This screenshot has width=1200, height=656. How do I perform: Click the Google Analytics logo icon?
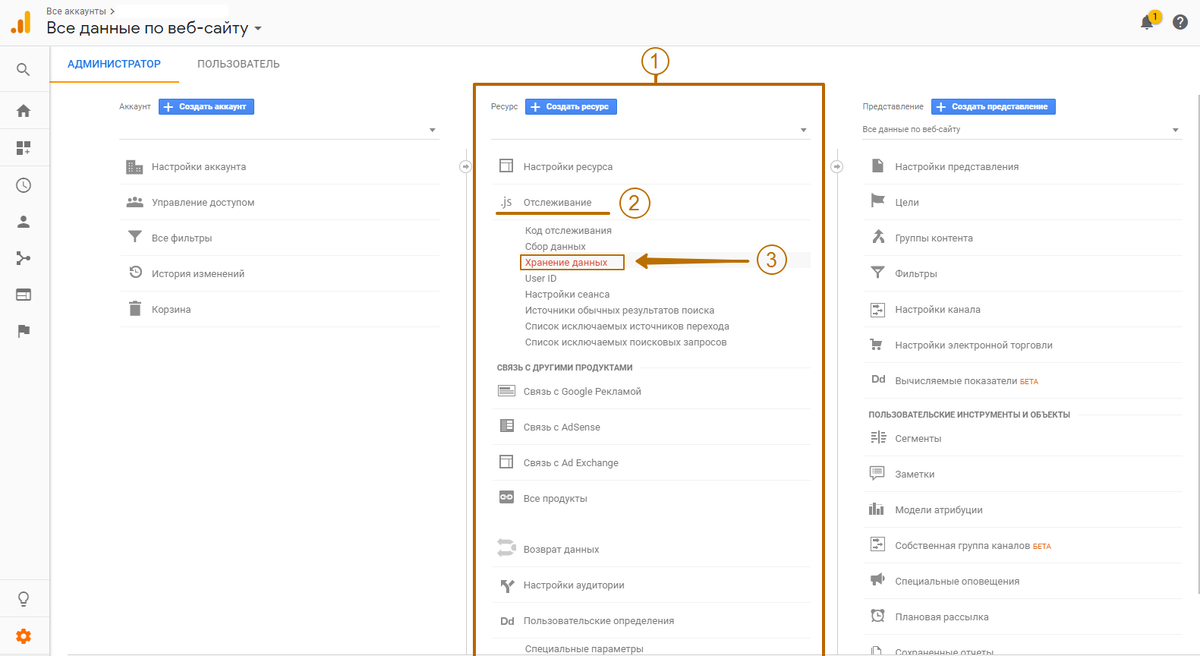[21, 23]
